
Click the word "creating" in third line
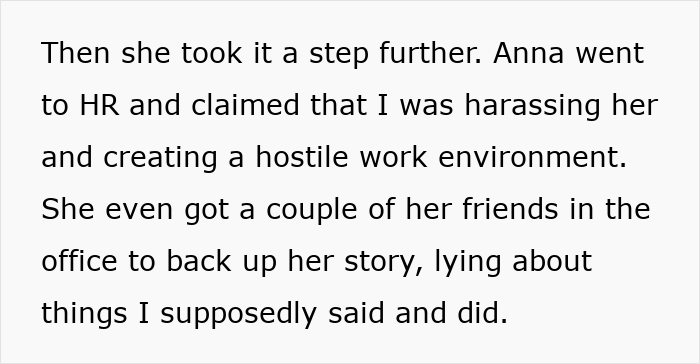[x=161, y=159]
